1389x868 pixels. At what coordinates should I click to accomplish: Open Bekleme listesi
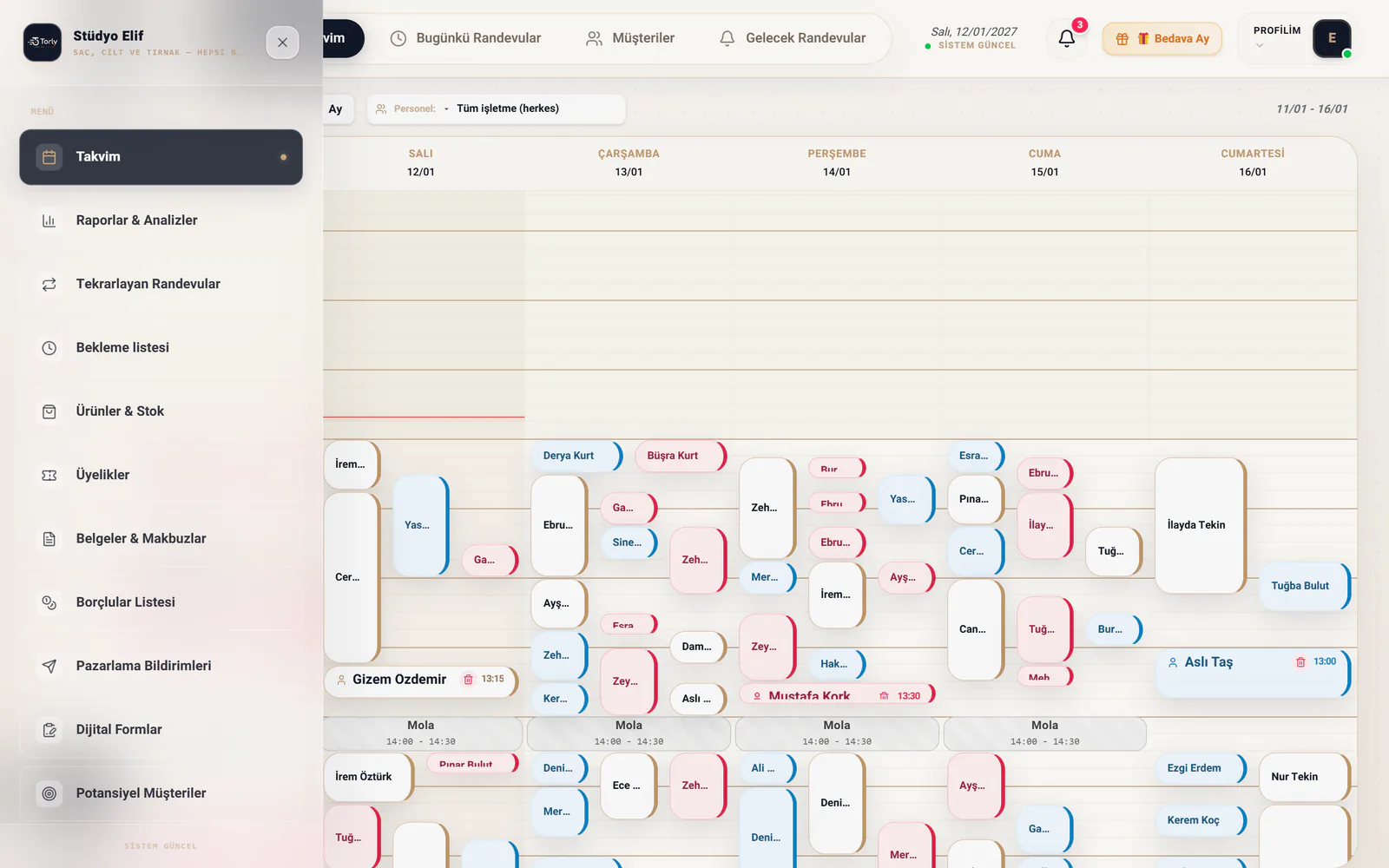coord(161,348)
